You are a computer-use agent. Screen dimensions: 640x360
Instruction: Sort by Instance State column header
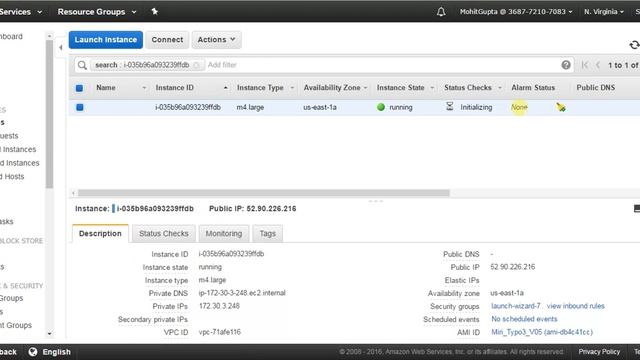coord(400,88)
